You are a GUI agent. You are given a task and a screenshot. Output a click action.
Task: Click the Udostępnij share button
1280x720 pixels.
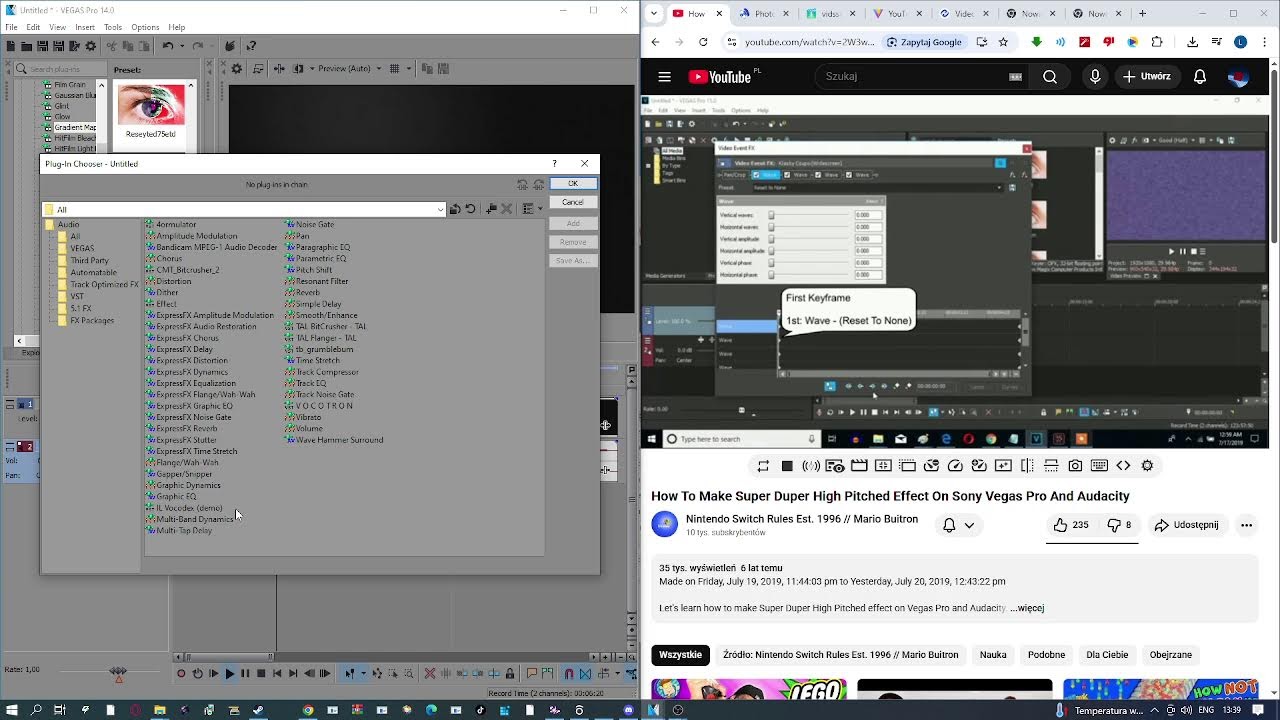[x=1186, y=525]
